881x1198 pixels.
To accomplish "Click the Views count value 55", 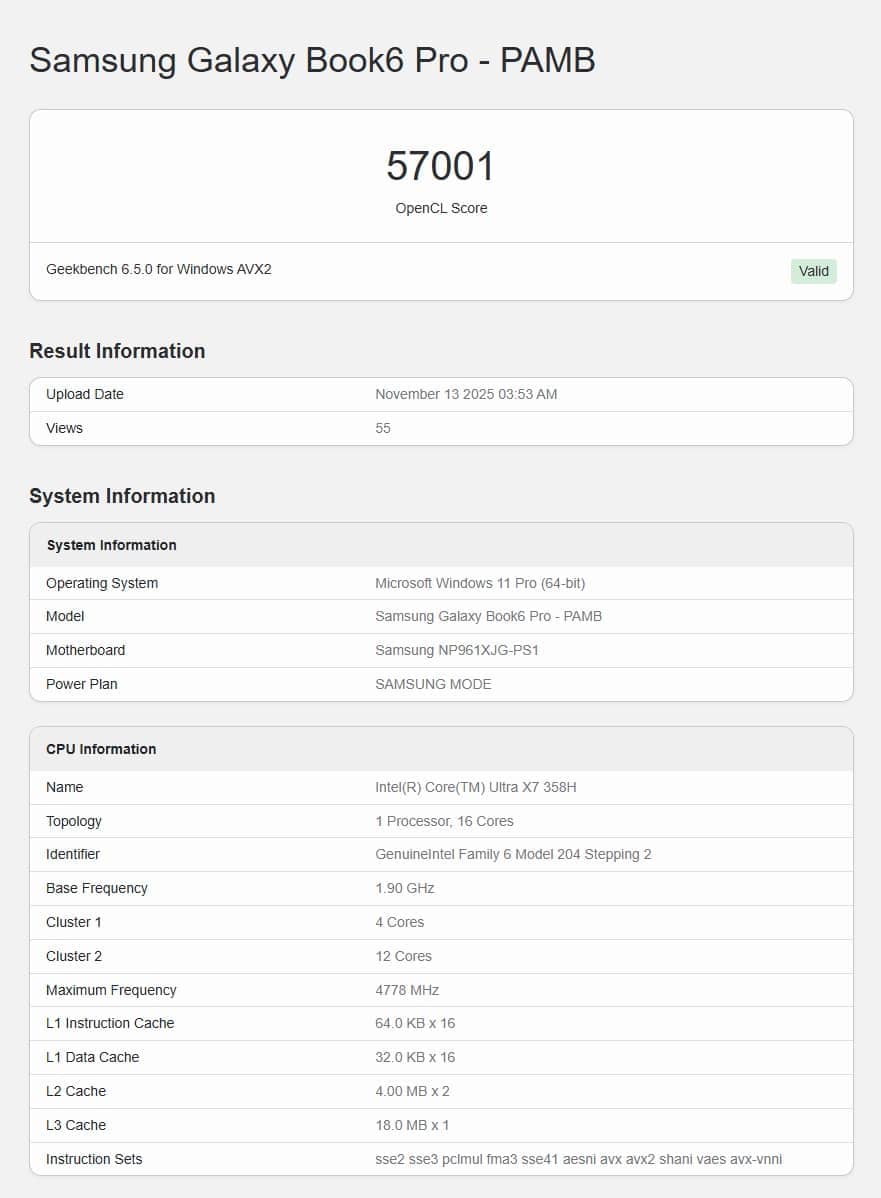I will point(383,428).
